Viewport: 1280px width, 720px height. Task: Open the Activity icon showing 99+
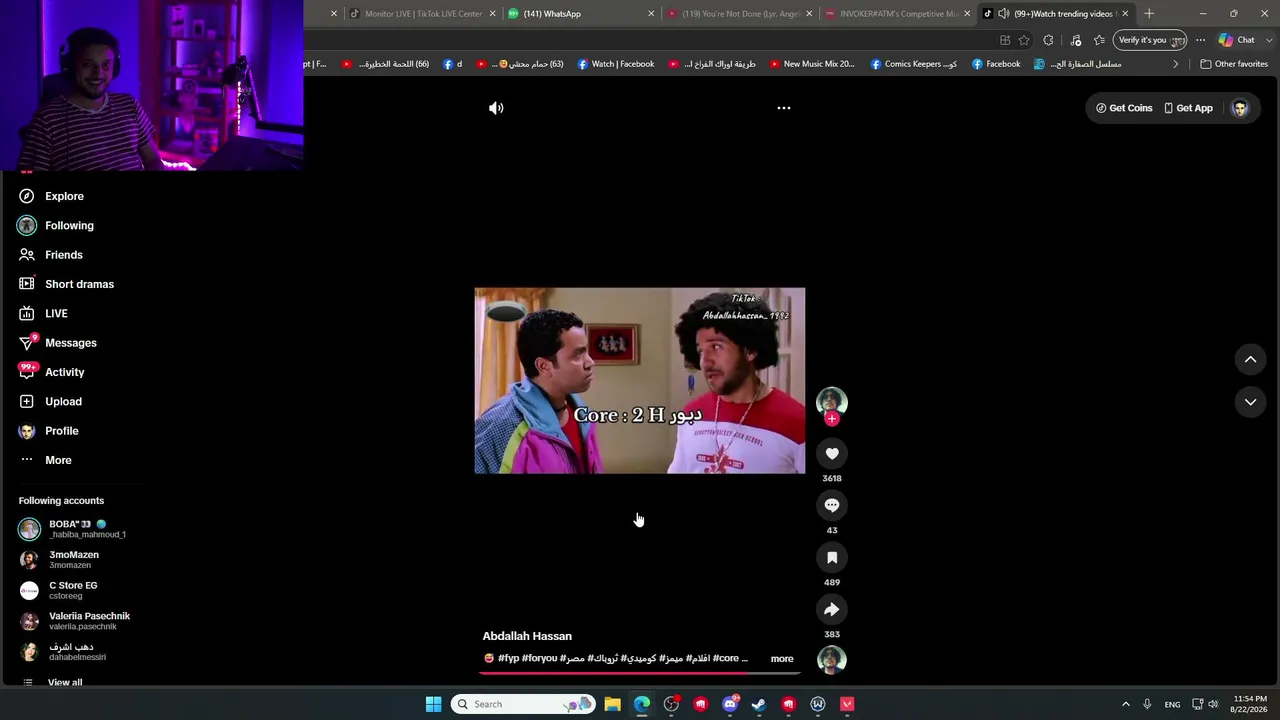click(27, 372)
